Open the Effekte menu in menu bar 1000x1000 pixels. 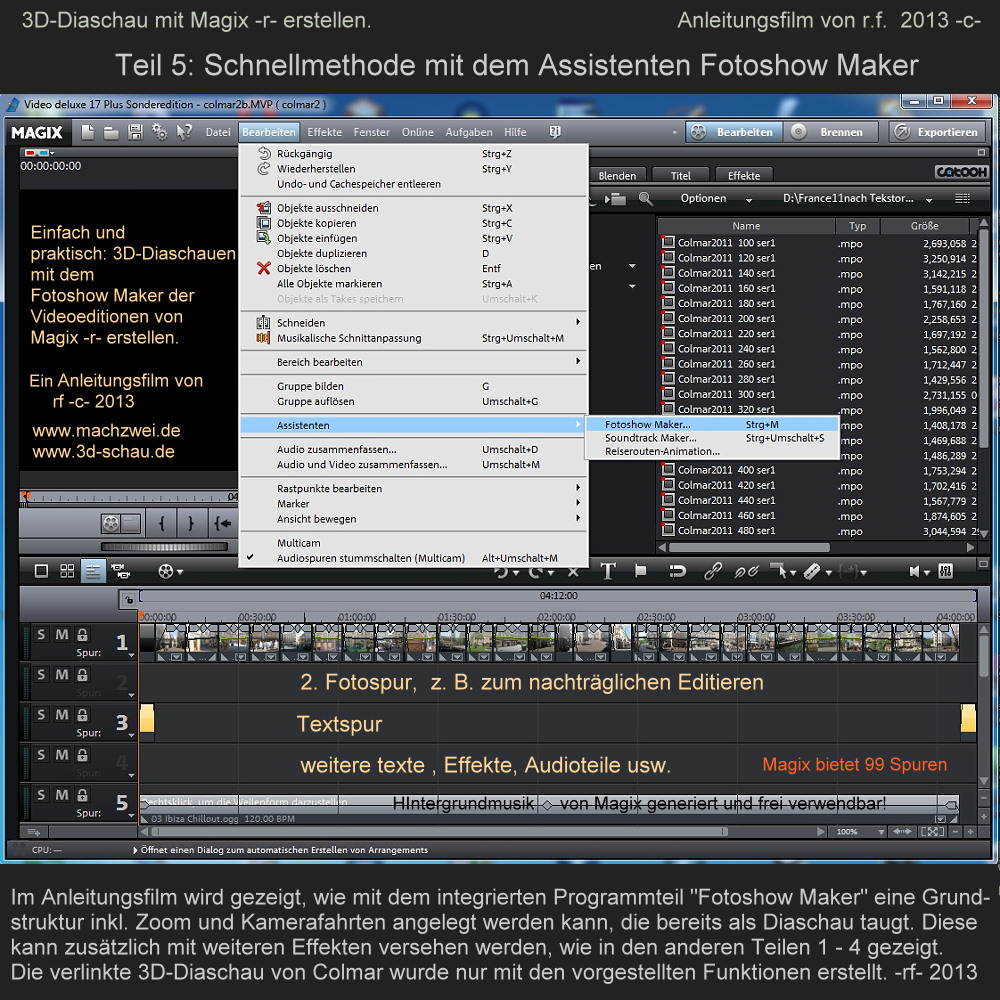[325, 132]
